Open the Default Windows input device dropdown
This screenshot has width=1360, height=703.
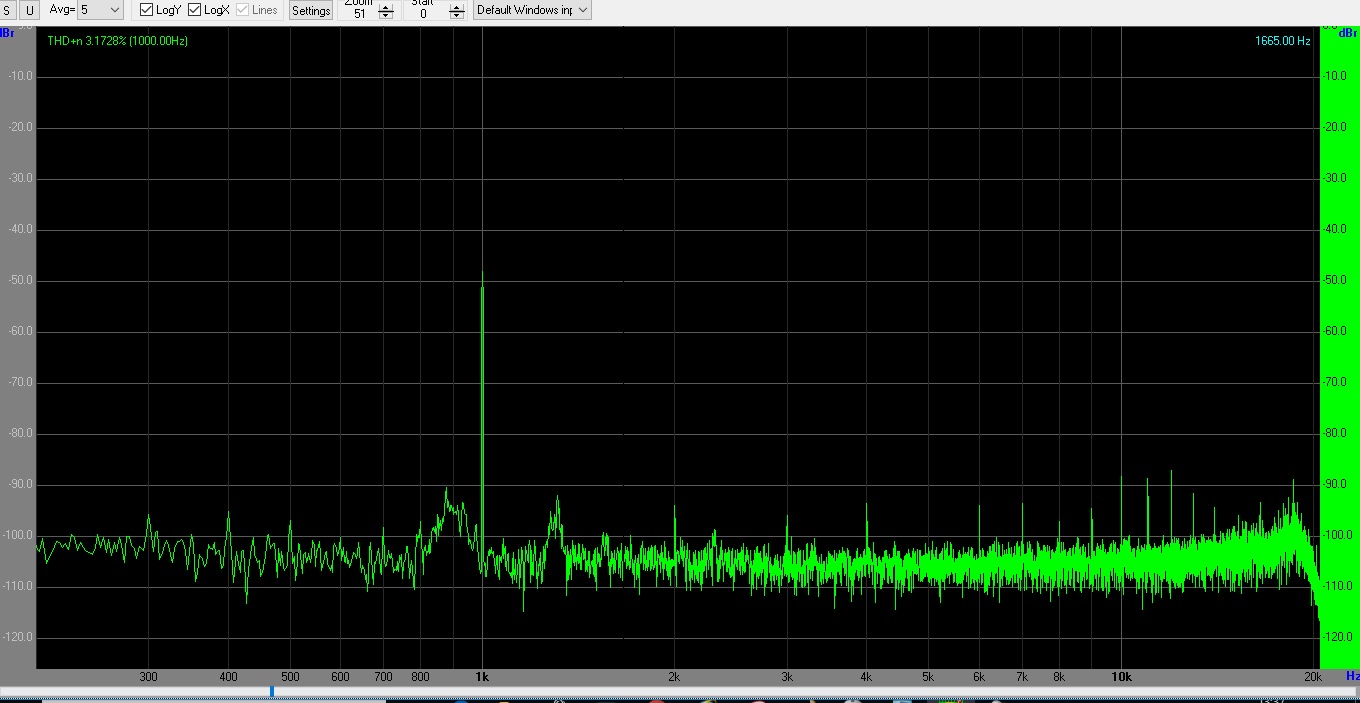(x=532, y=10)
